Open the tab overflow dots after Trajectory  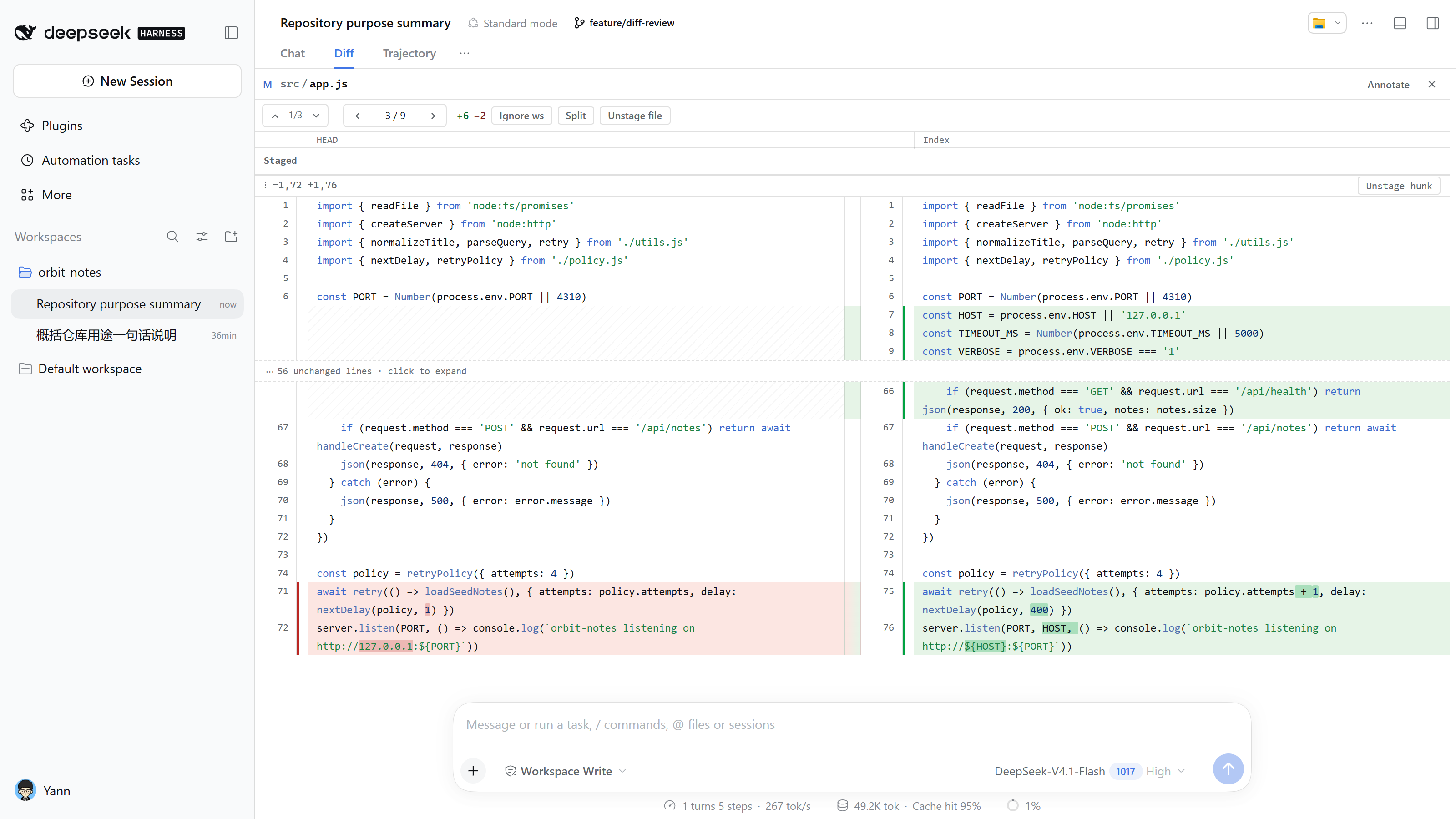pyautogui.click(x=464, y=53)
